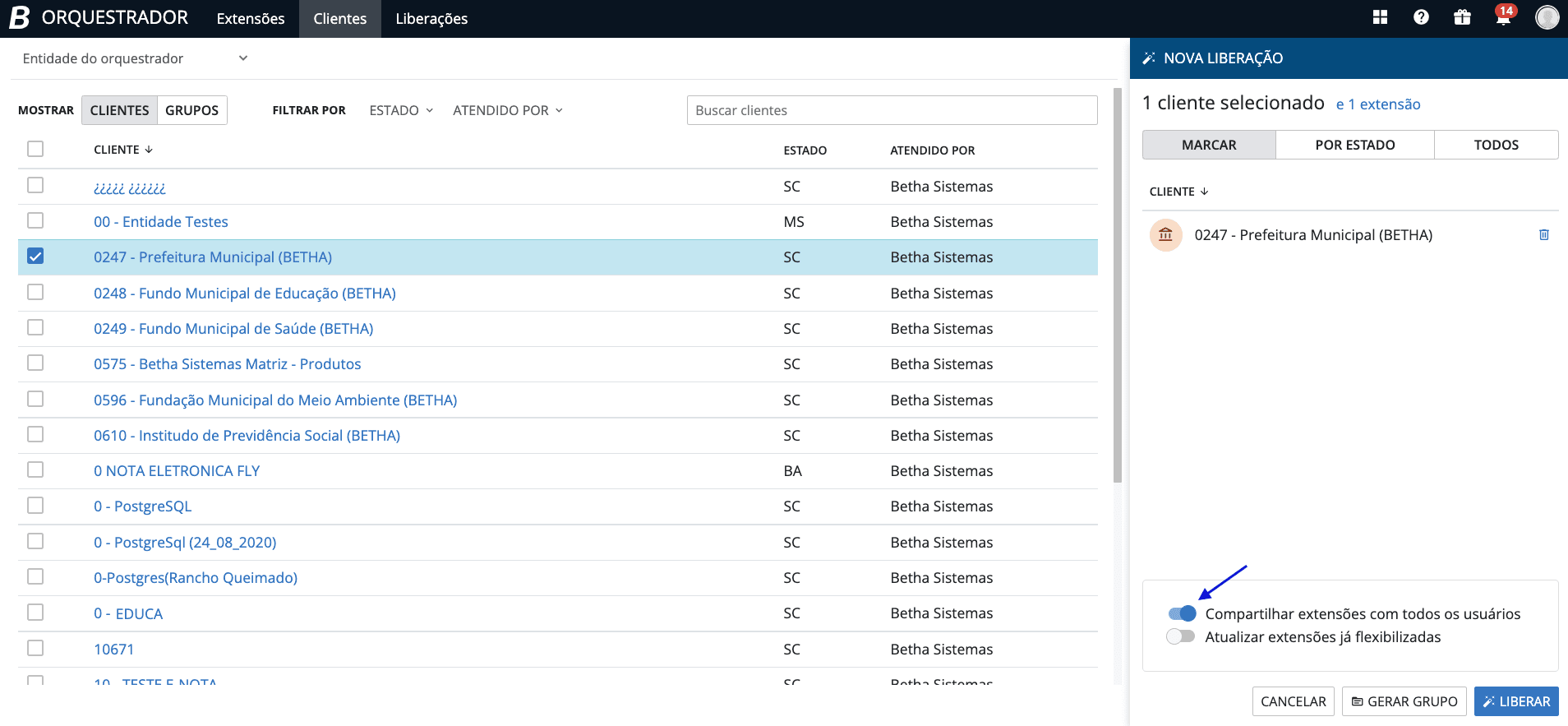Click the Prefeitura Municipal building icon
This screenshot has width=1568, height=726.
(x=1165, y=235)
